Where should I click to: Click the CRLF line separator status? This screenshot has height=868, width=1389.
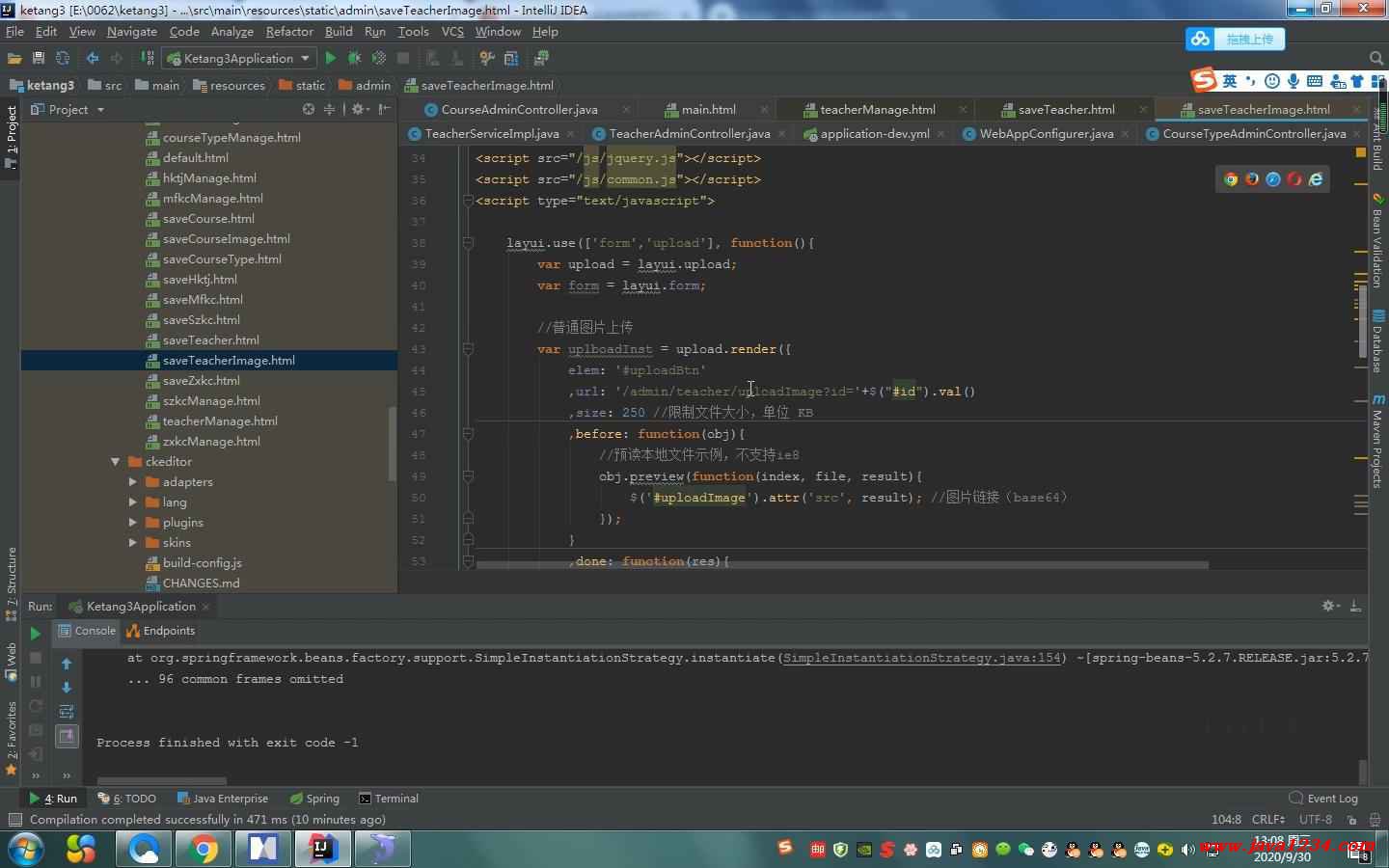1267,820
